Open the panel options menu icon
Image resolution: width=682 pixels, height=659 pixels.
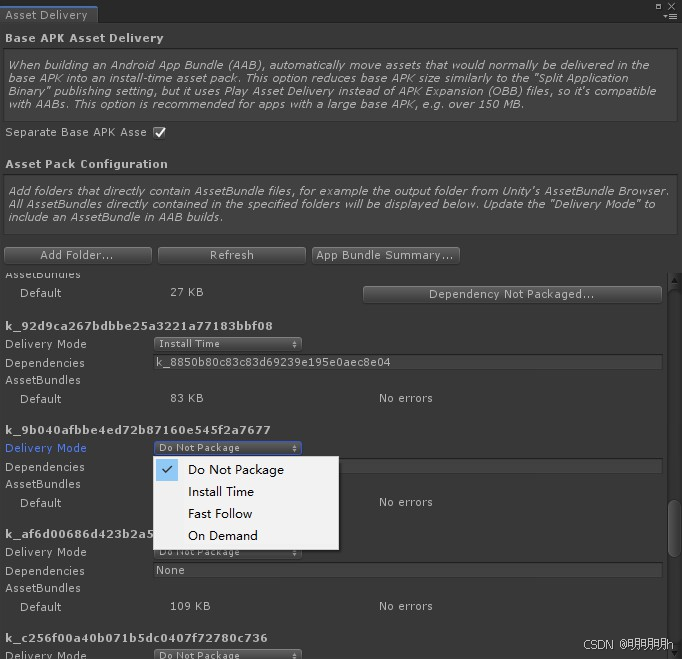(670, 17)
